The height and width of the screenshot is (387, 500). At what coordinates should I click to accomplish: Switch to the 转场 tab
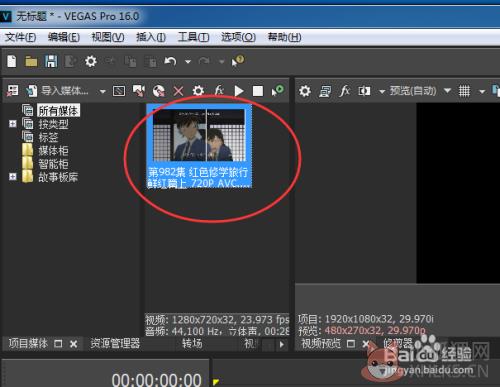192,343
